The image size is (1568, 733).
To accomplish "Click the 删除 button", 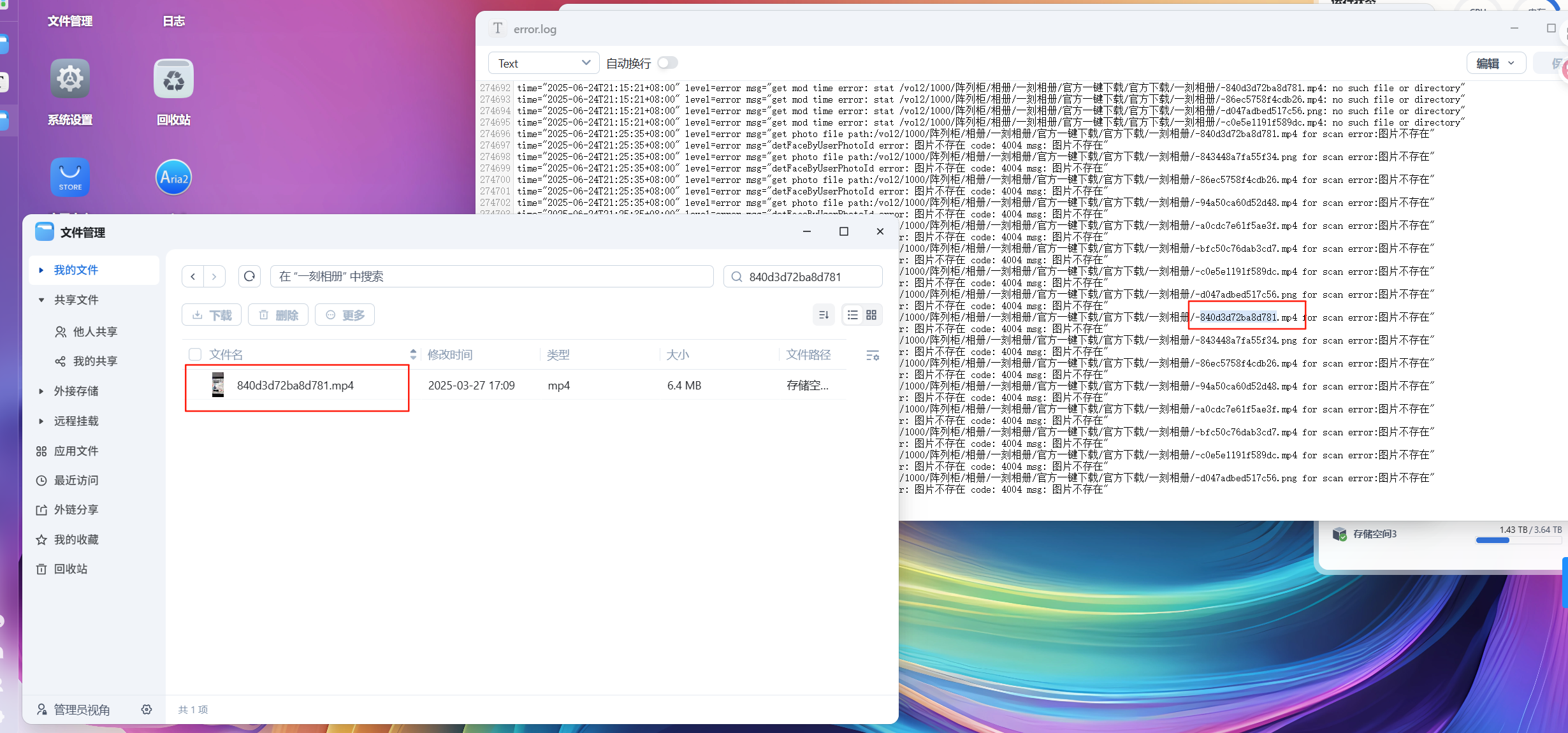I will (x=279, y=315).
